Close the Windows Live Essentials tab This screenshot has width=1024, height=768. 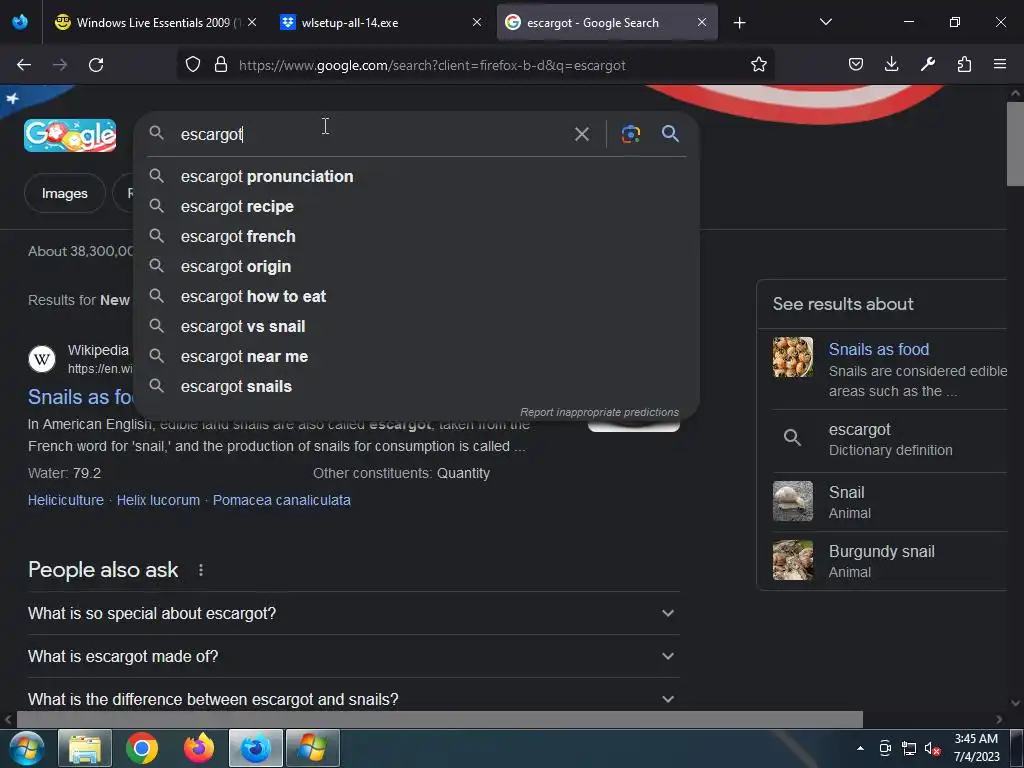tap(252, 23)
